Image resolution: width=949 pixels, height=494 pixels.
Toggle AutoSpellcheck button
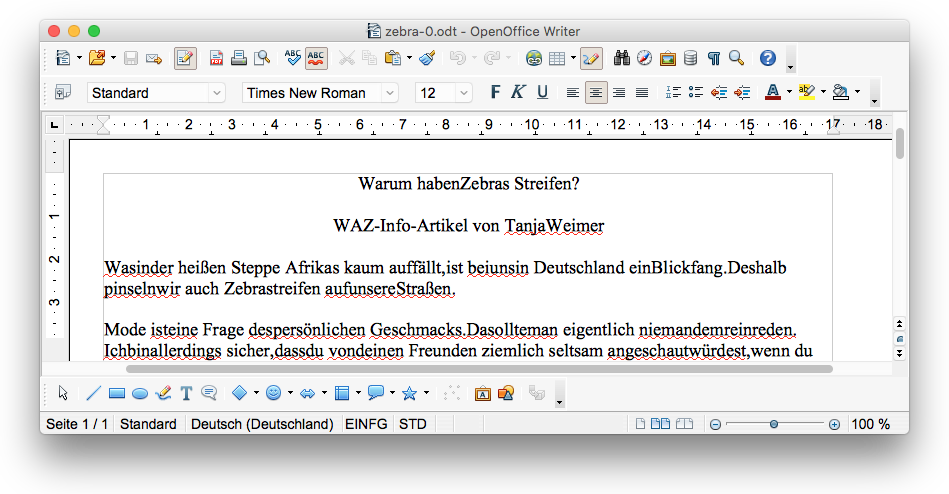[316, 58]
